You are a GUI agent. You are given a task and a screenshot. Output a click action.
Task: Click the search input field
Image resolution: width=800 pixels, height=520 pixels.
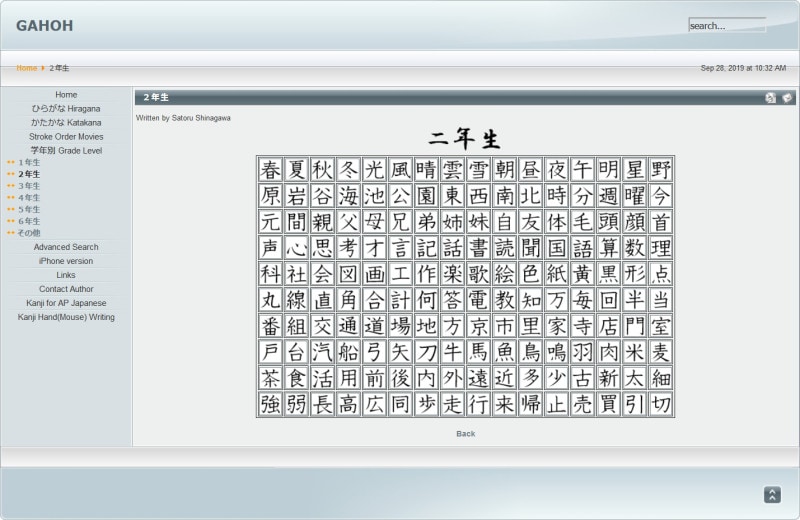coord(727,25)
